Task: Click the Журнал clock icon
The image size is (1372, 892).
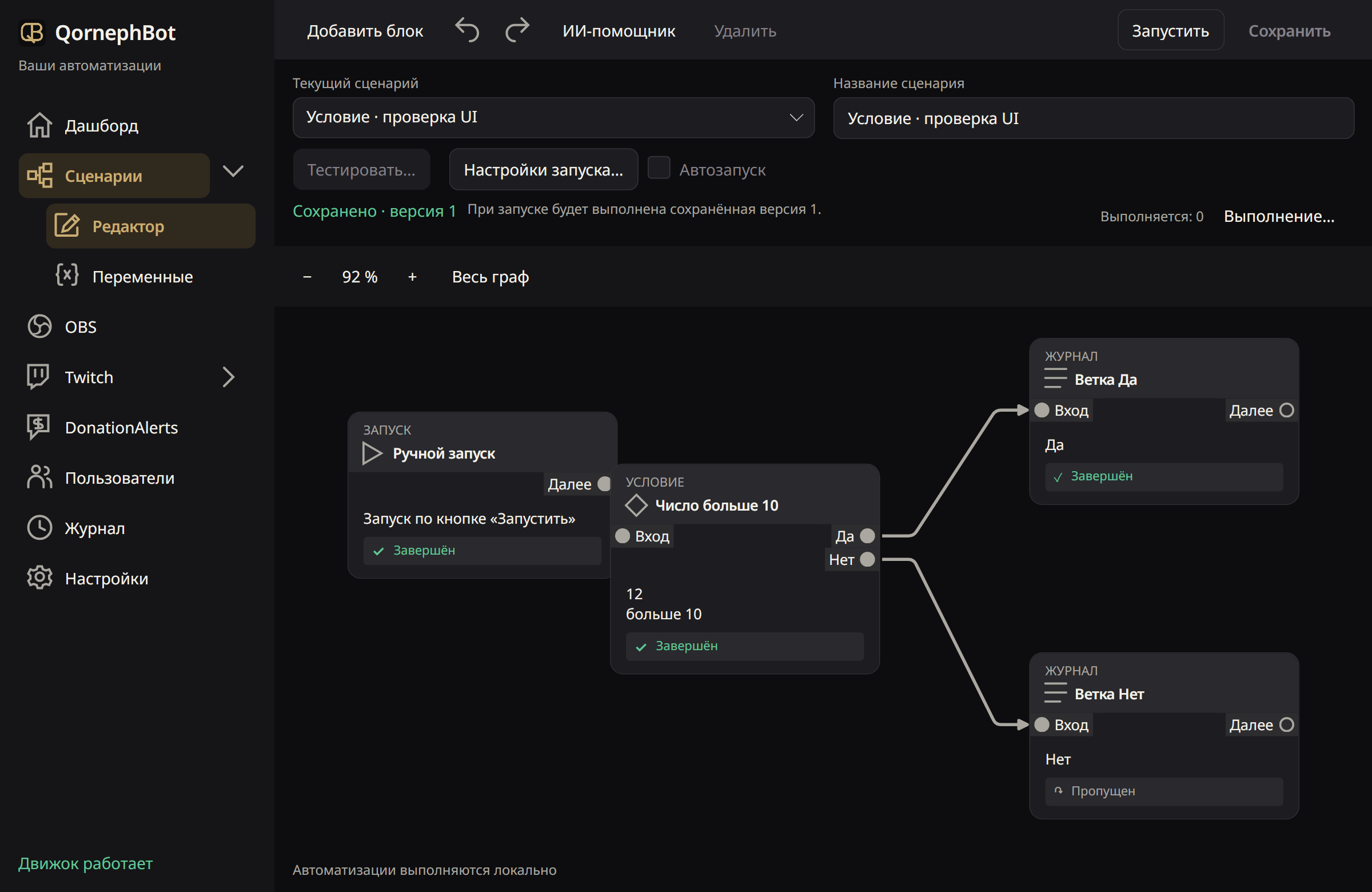Action: [39, 528]
